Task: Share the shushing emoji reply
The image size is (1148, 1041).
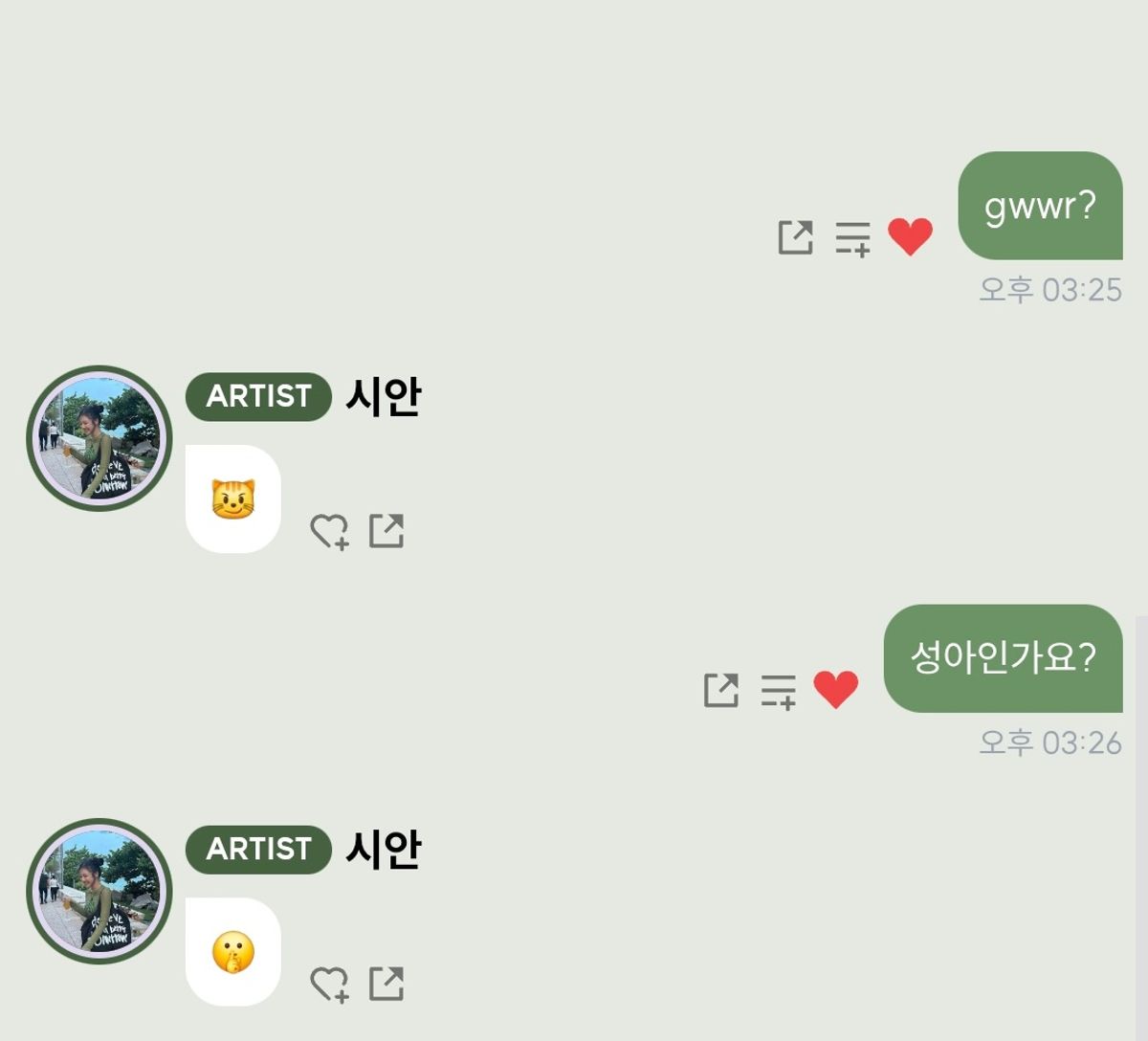Action: tap(386, 984)
